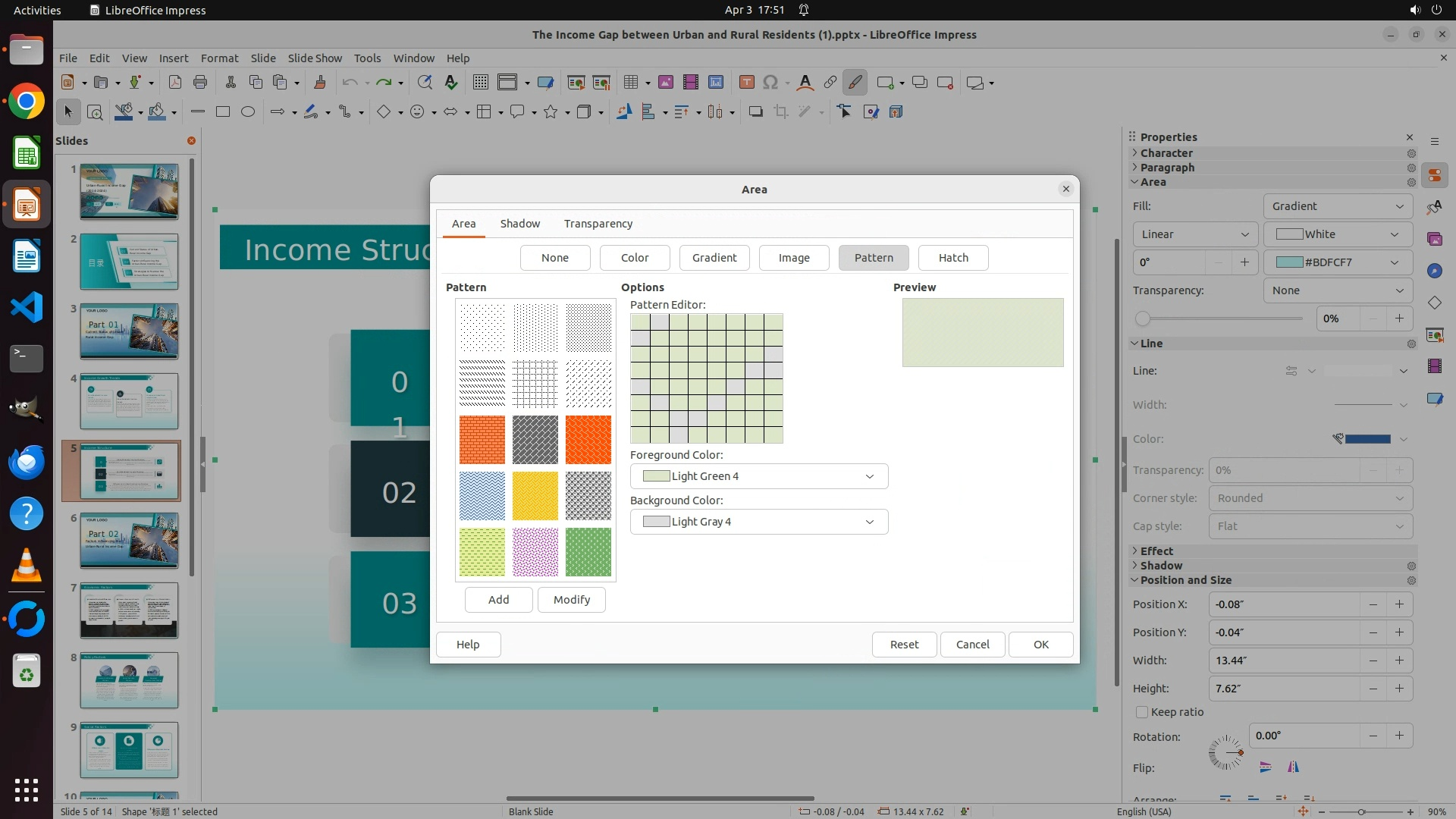The height and width of the screenshot is (819, 1456).
Task: Select the orange brick pattern swatch
Action: (482, 440)
